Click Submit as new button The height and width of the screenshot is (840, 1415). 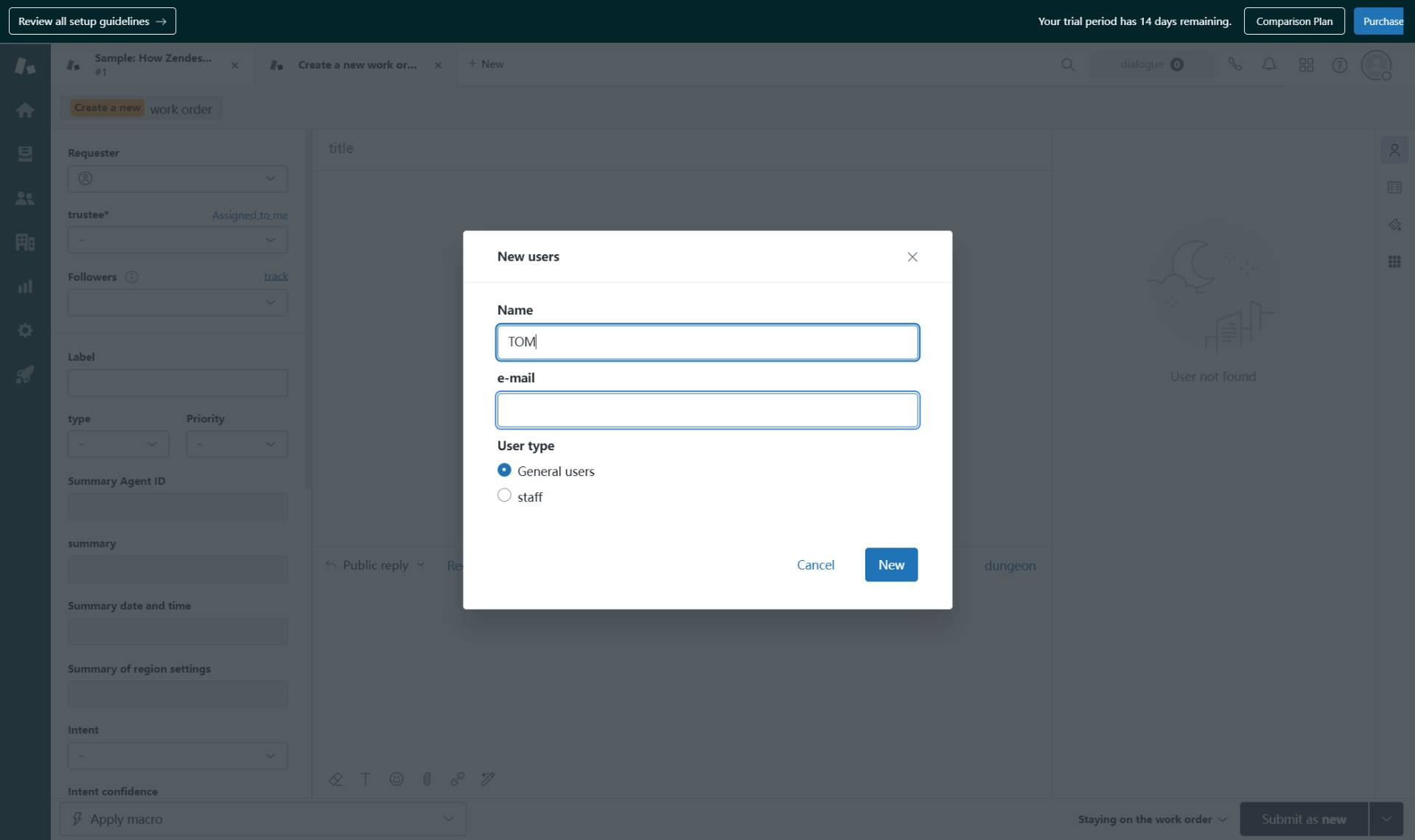(1303, 819)
